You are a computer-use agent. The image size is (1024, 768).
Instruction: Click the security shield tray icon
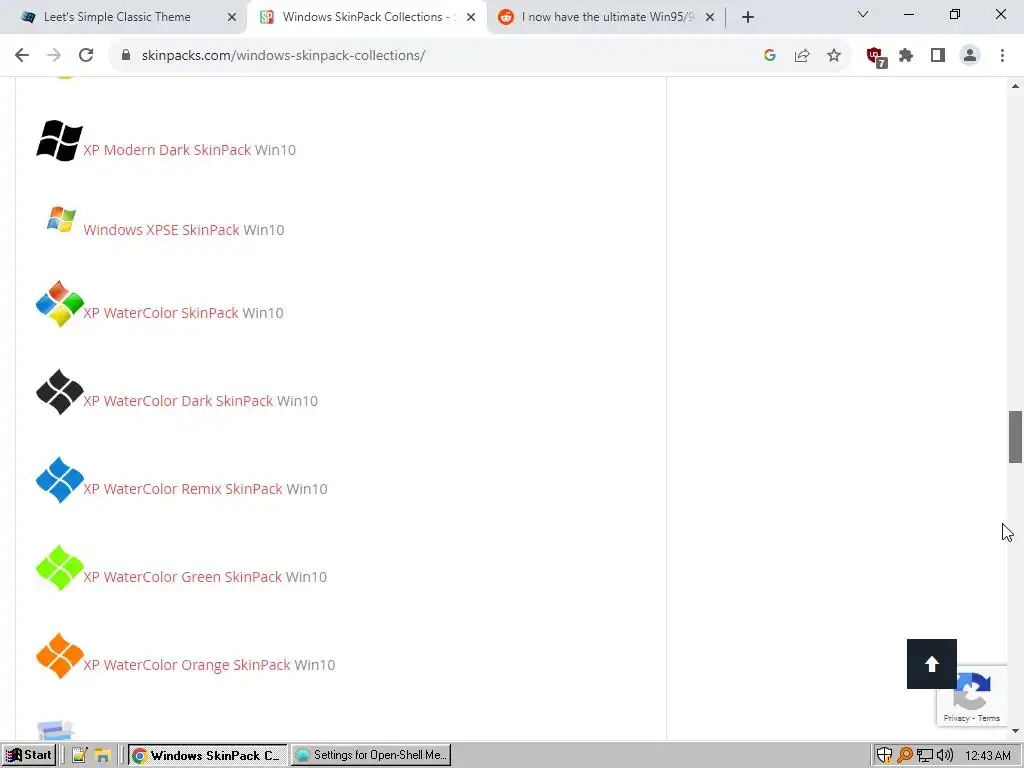(x=884, y=756)
